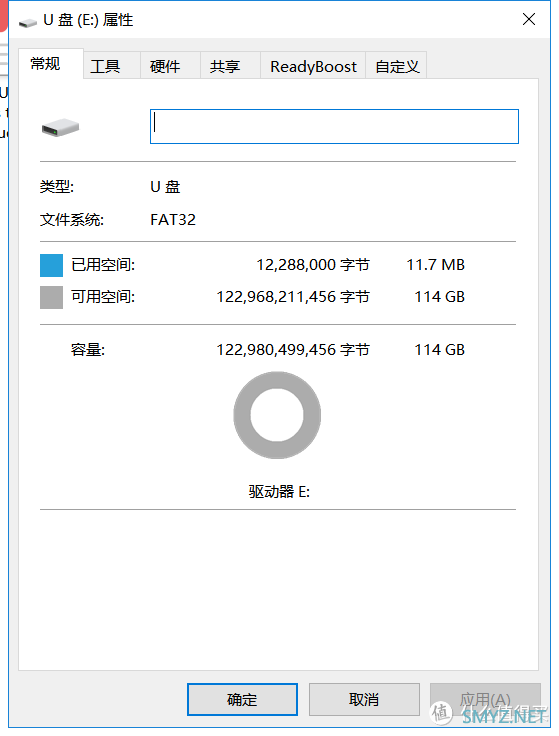Image resolution: width=559 pixels, height=736 pixels.
Task: Click the free bytes value 122,968,211,456 字节
Action: [x=293, y=297]
